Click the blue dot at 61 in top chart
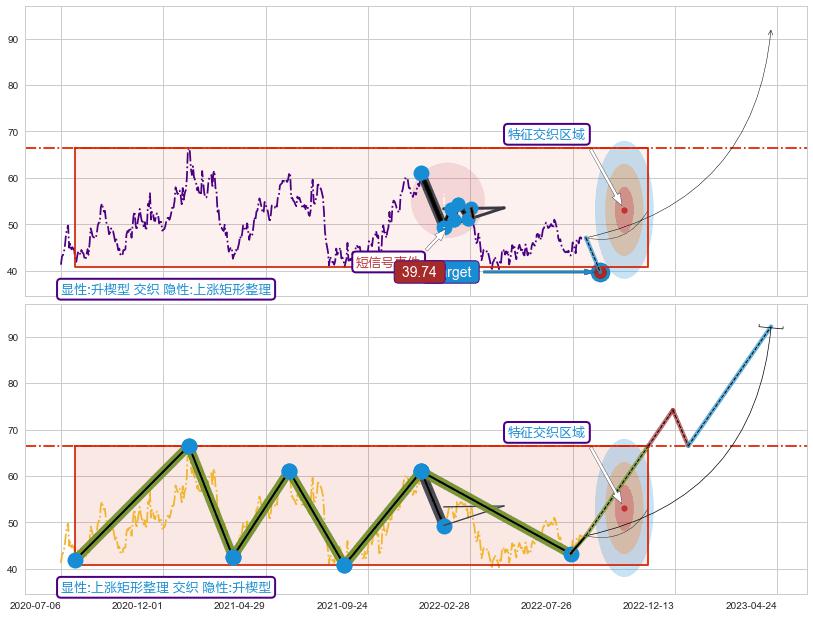The image size is (813, 617). (421, 173)
